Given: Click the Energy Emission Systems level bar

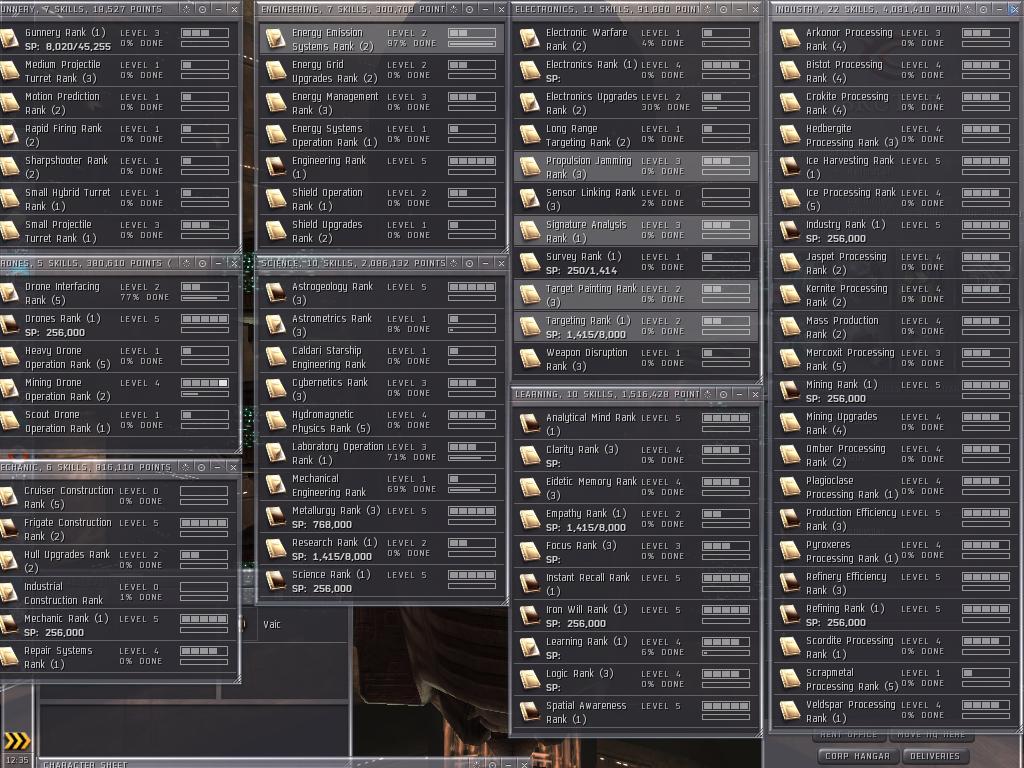Looking at the screenshot, I should click(x=472, y=33).
